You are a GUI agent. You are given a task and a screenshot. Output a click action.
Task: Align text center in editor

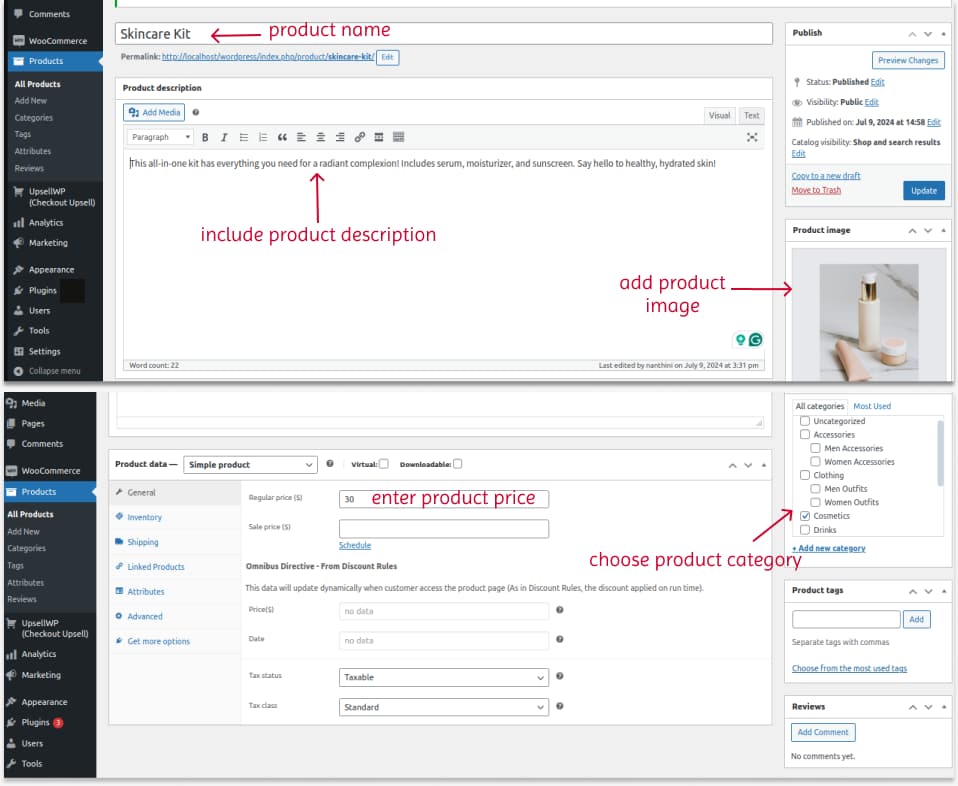point(321,138)
